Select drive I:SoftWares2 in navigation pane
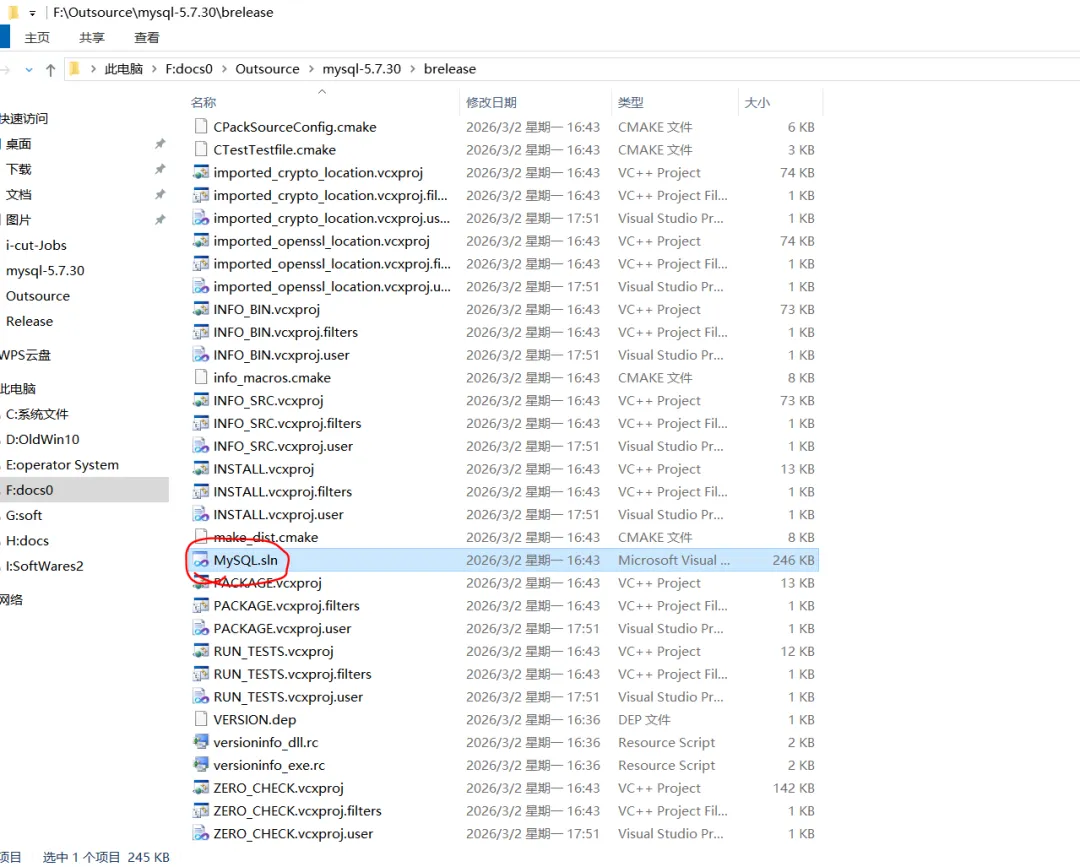 click(45, 566)
